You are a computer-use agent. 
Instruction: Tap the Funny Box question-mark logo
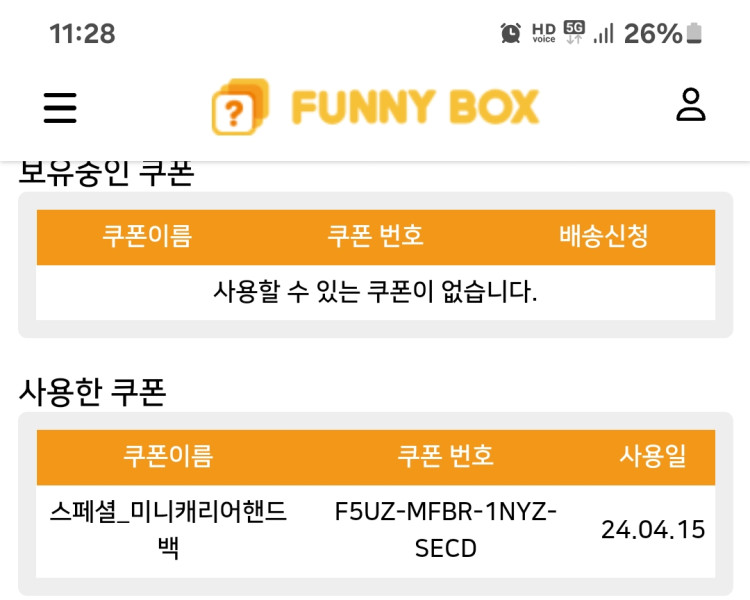(240, 107)
